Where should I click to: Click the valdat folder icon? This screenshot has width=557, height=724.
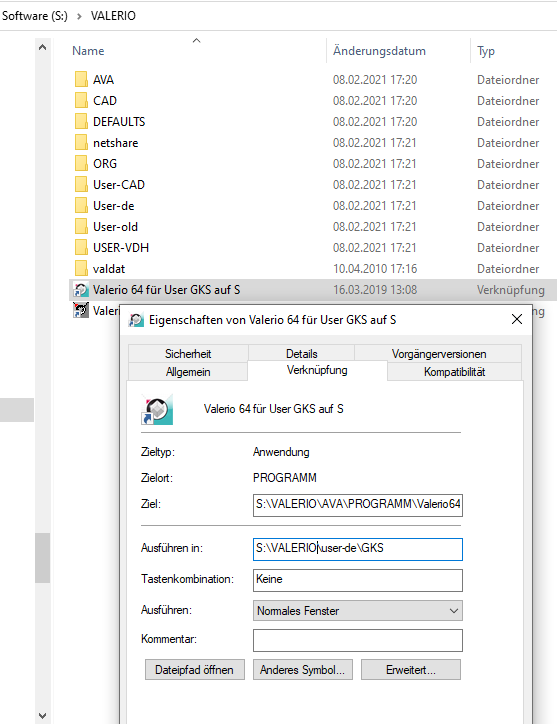click(81, 268)
